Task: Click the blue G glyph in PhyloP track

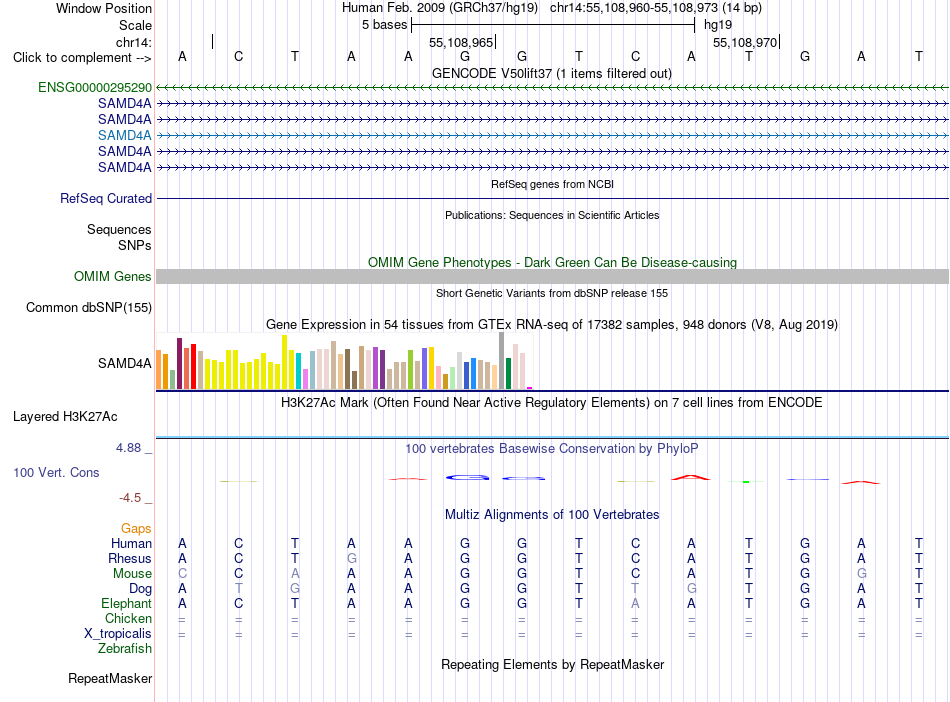Action: (x=467, y=478)
